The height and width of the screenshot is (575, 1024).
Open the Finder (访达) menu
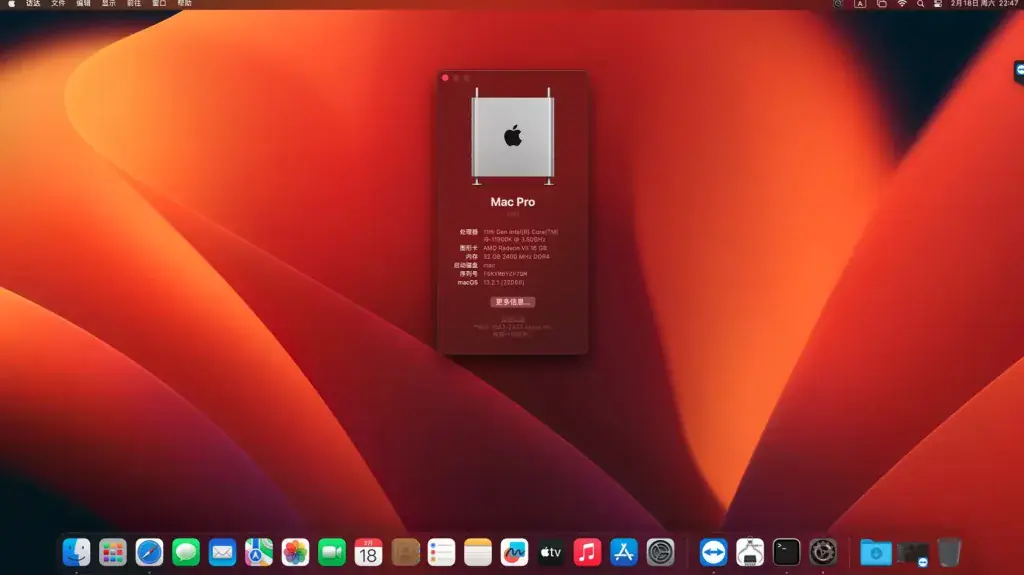(33, 4)
